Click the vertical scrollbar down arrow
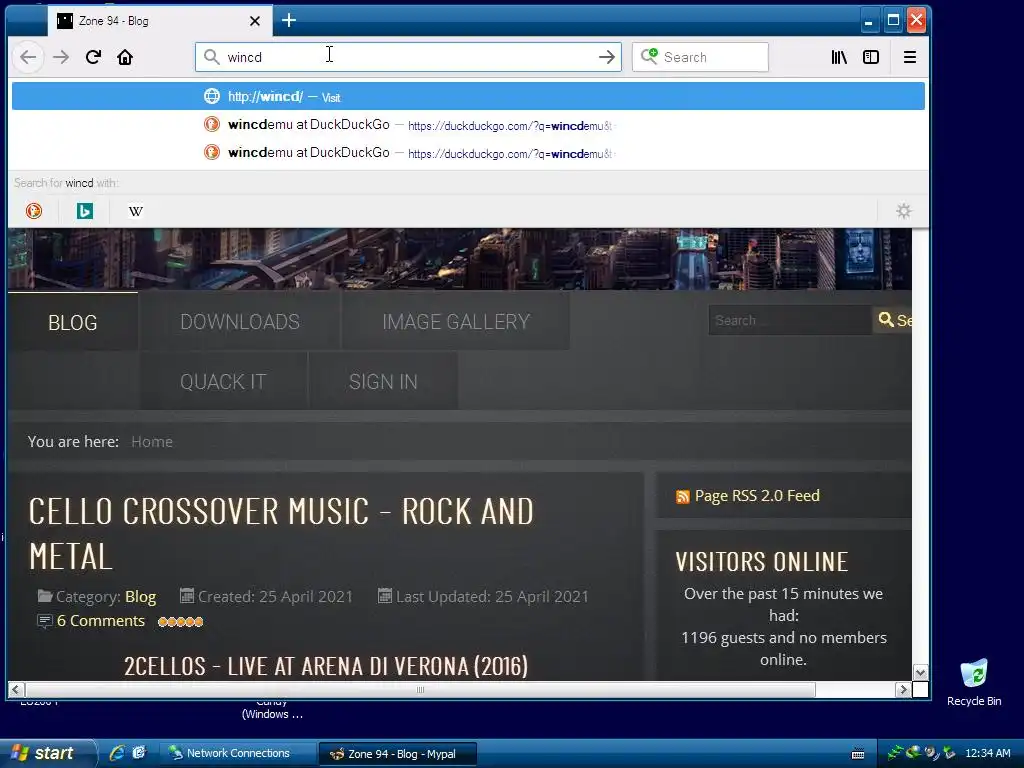This screenshot has height=768, width=1024. point(920,673)
